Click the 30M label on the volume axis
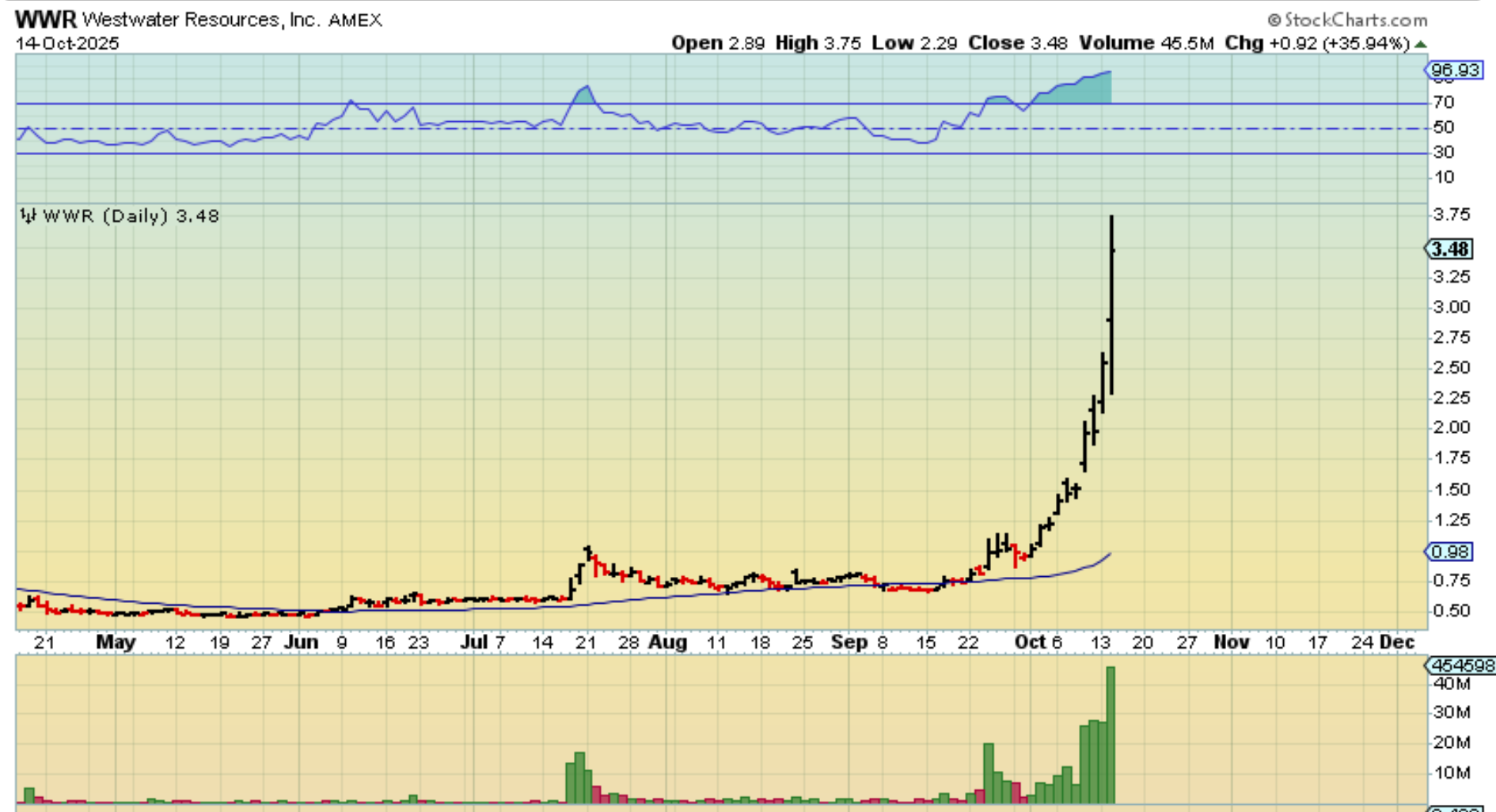The image size is (1496, 812). (x=1452, y=712)
